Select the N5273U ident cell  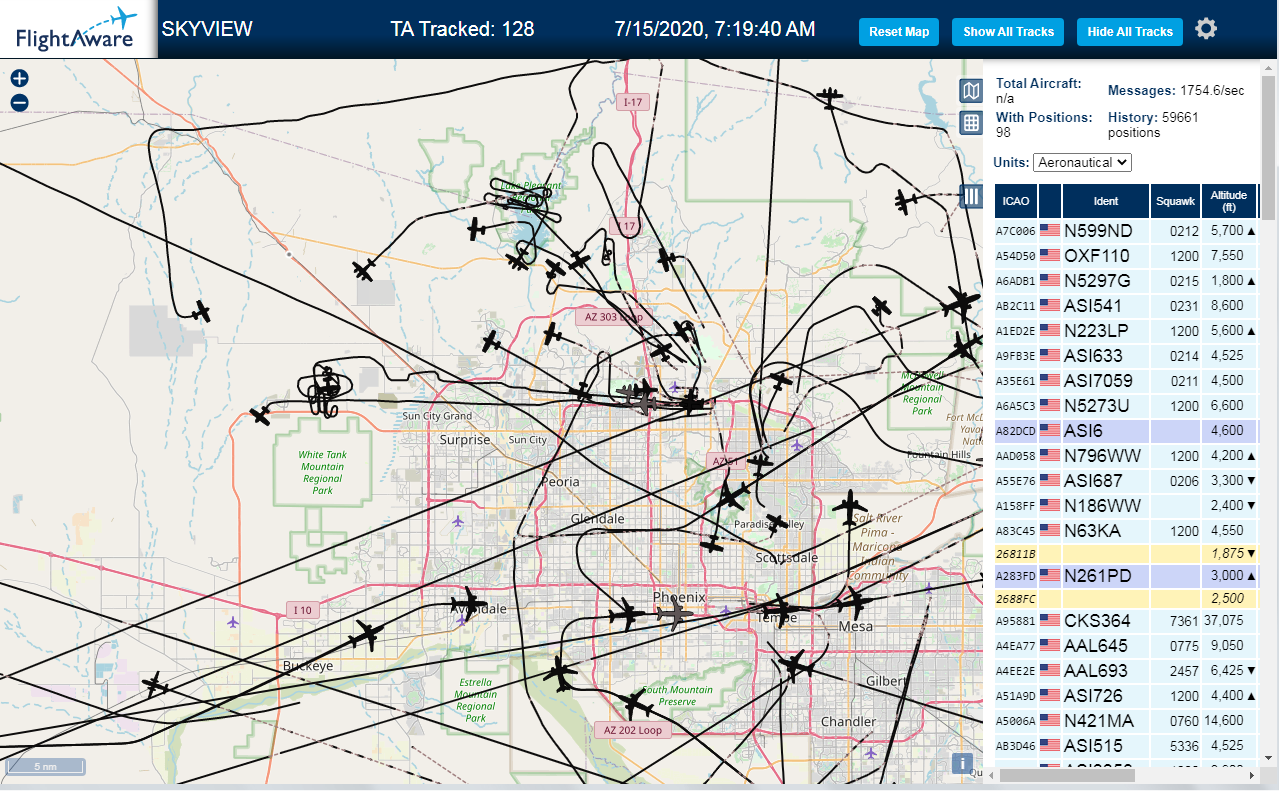tap(1106, 406)
